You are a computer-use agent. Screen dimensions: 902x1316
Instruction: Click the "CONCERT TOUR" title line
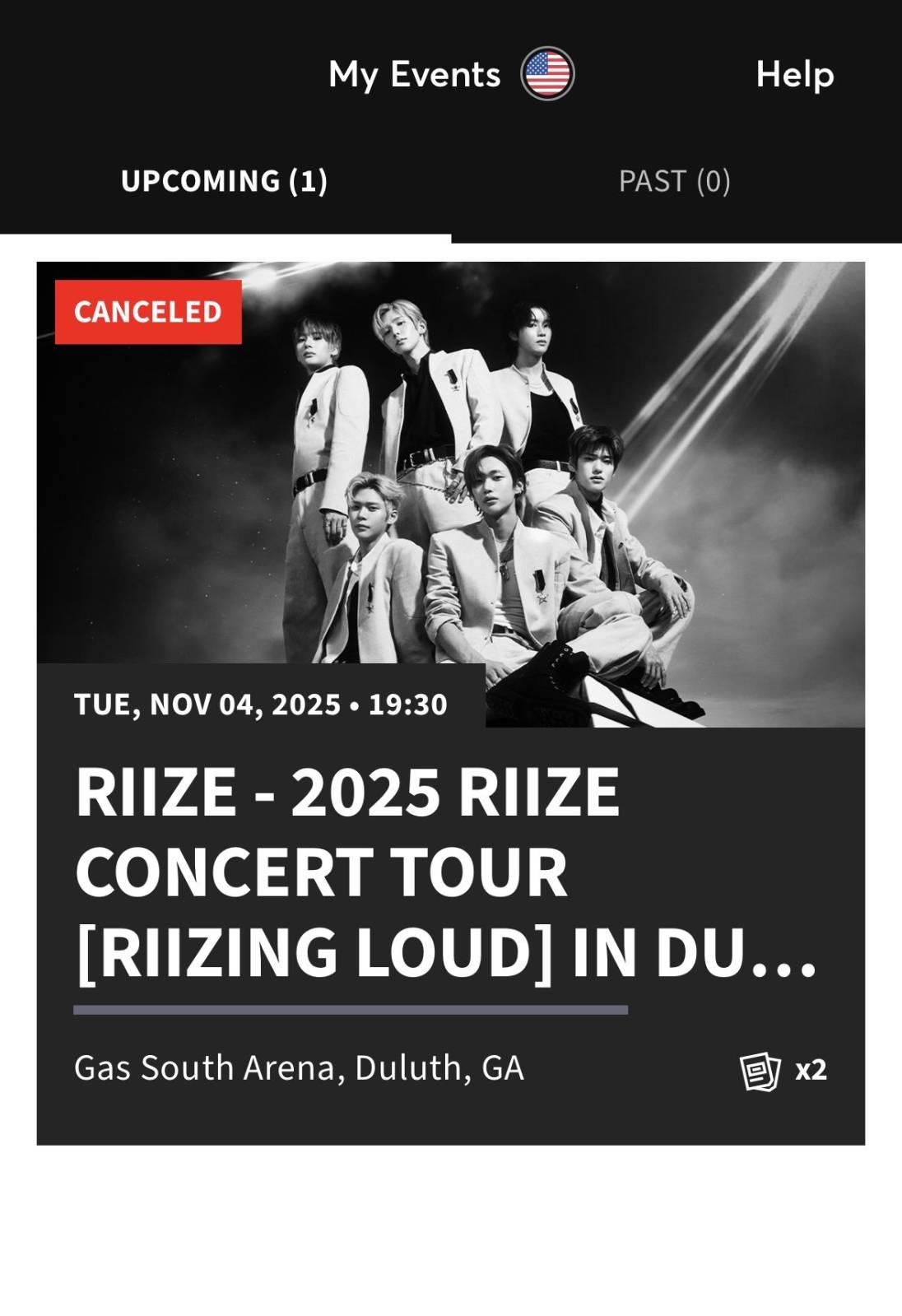322,872
